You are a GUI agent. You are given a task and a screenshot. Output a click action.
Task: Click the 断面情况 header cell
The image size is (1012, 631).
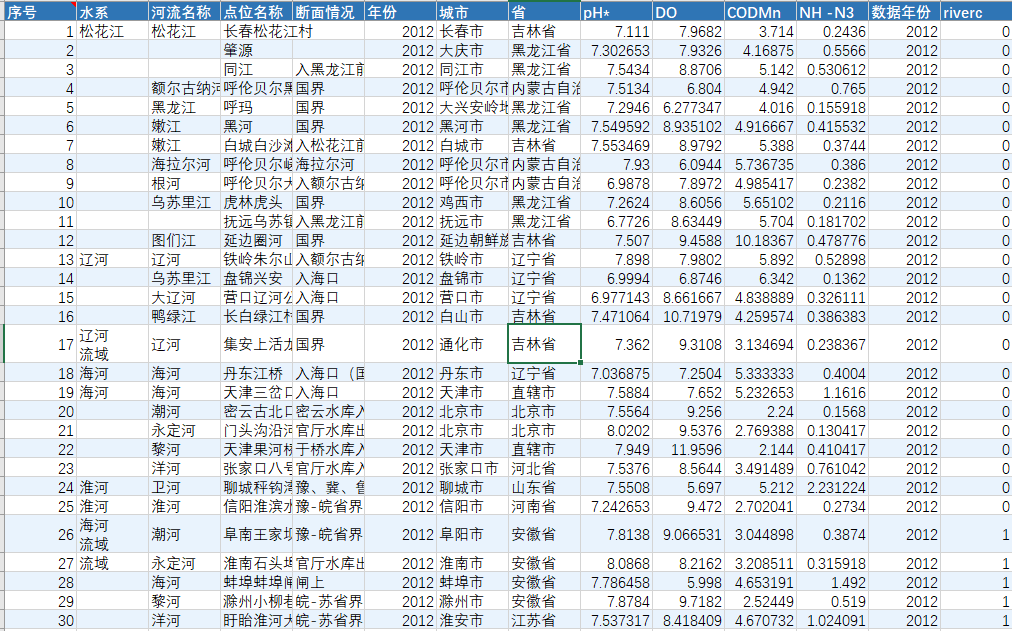(329, 12)
